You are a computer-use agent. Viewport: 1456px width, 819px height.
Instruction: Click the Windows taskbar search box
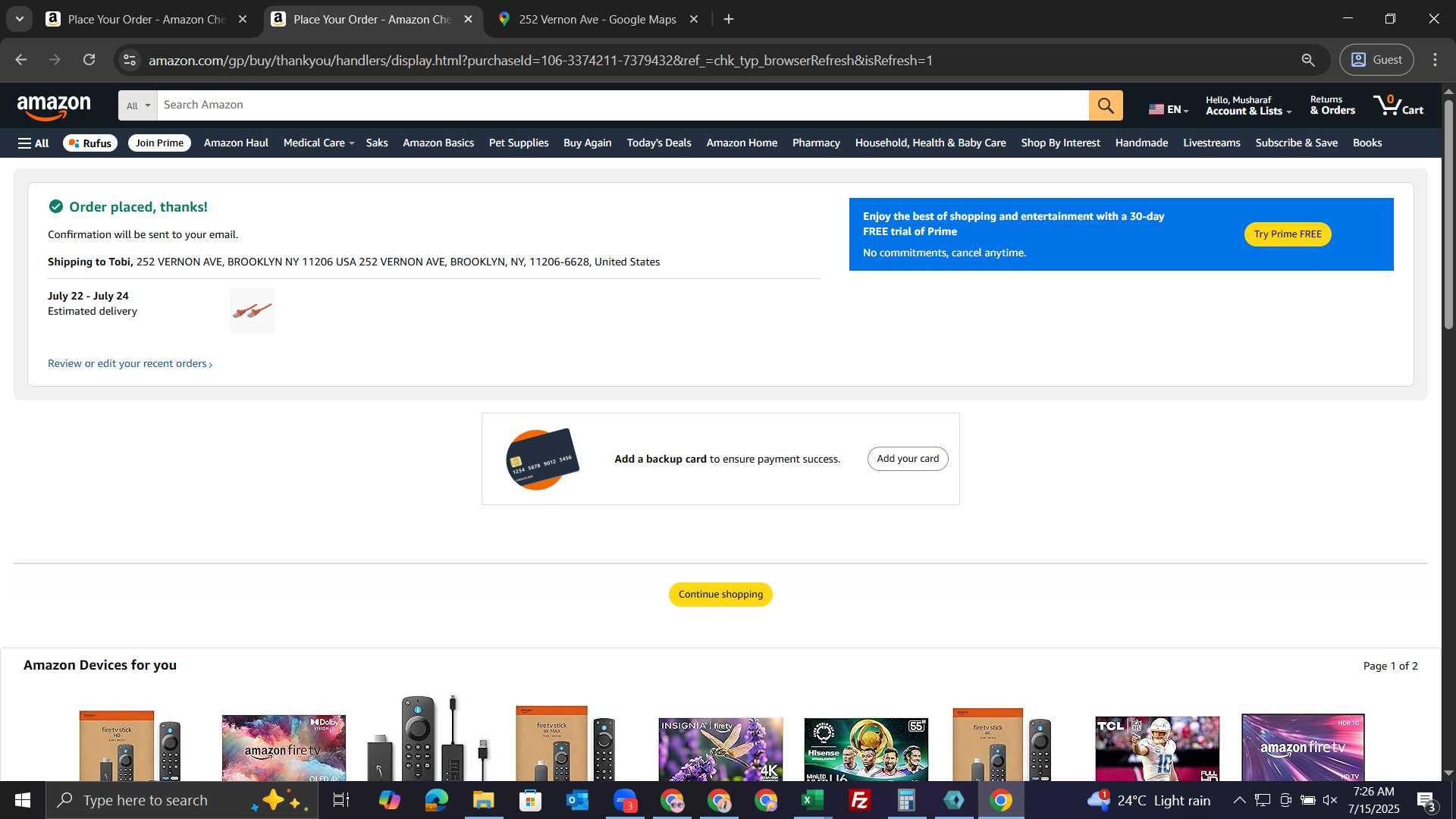[182, 800]
